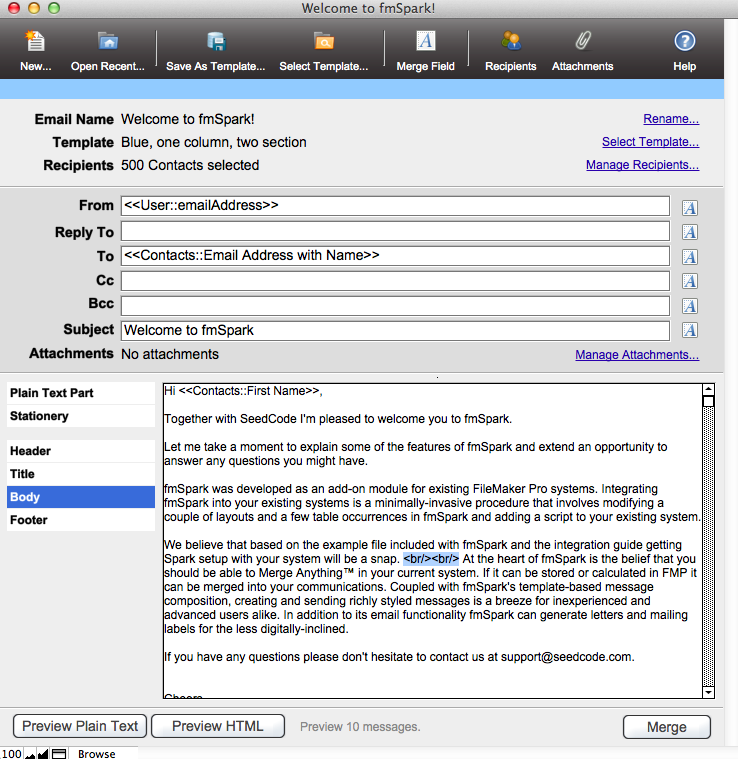This screenshot has height=759, width=738.
Task: Open the Manage Recipients... link
Action: coord(642,165)
